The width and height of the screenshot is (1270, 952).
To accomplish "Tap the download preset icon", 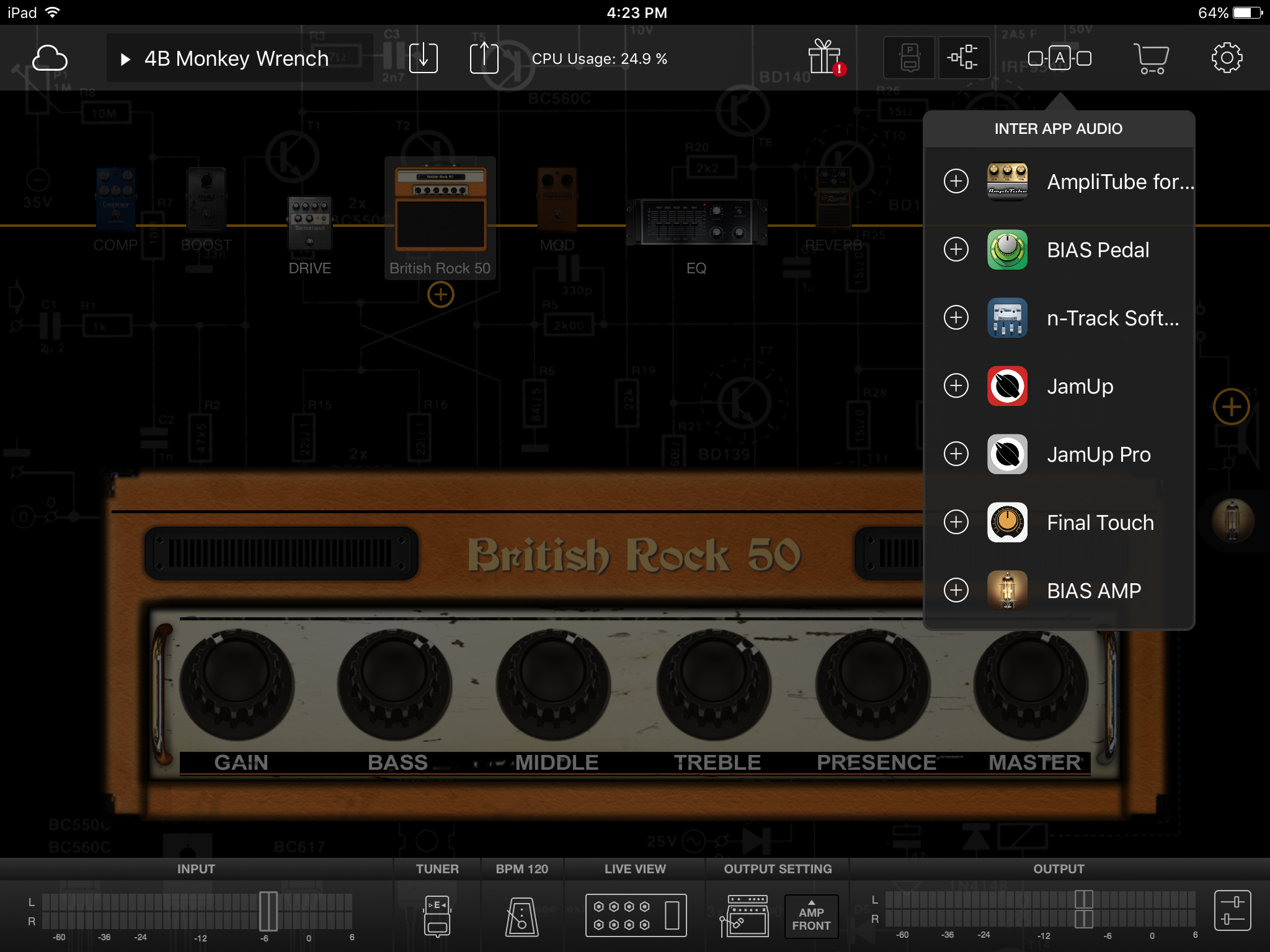I will [x=424, y=58].
